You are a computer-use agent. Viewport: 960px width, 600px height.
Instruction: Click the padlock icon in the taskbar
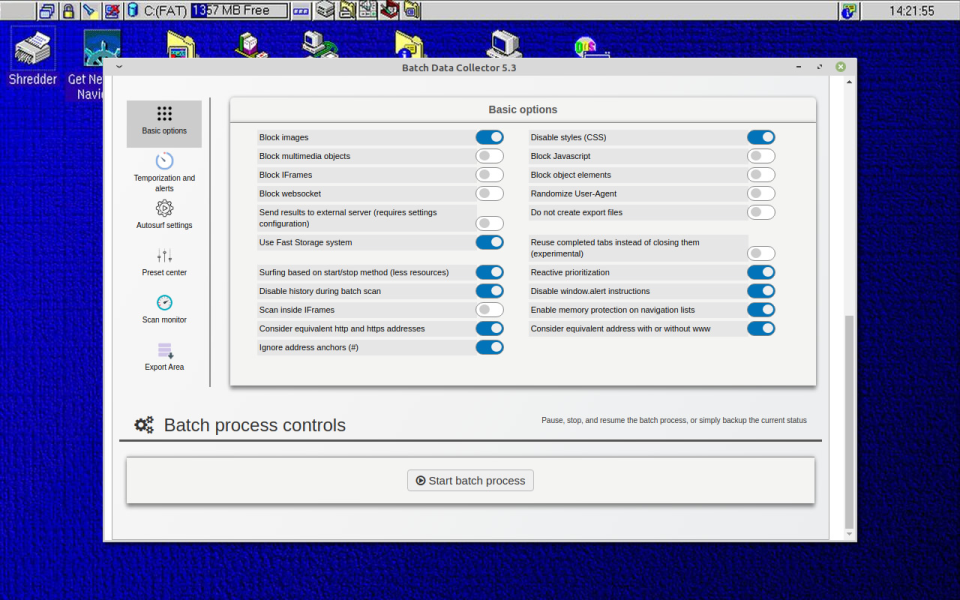[66, 10]
